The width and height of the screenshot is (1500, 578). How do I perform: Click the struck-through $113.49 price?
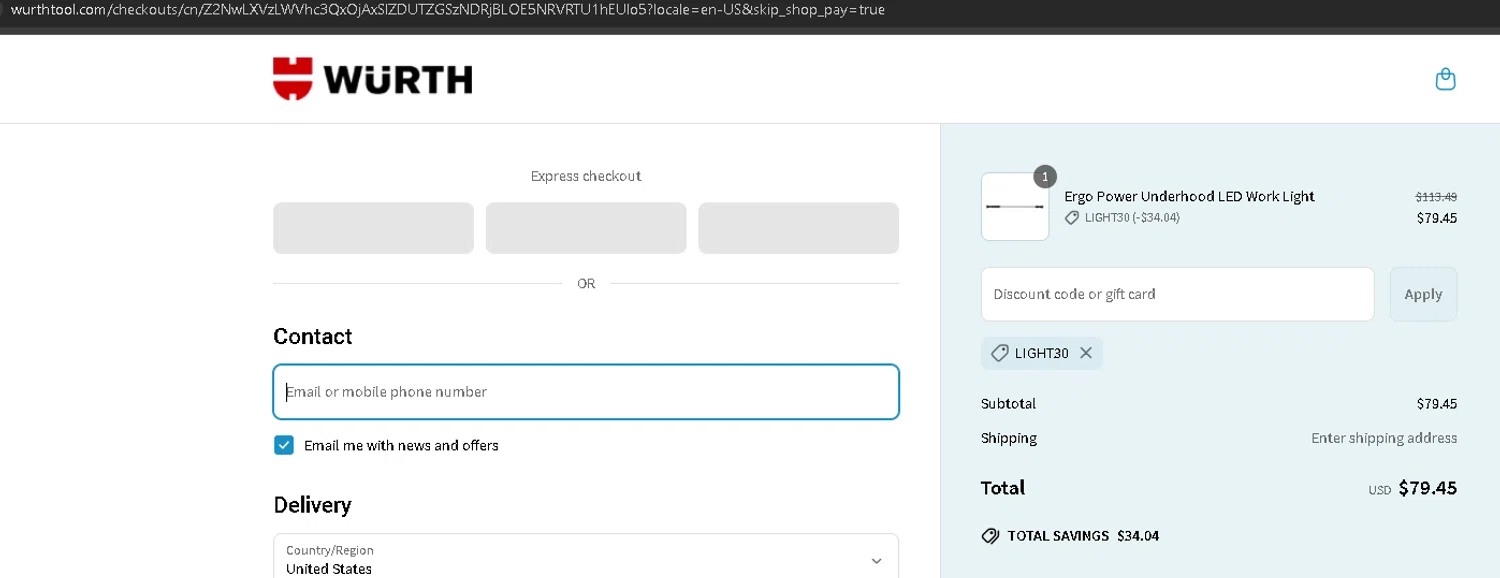(1436, 197)
